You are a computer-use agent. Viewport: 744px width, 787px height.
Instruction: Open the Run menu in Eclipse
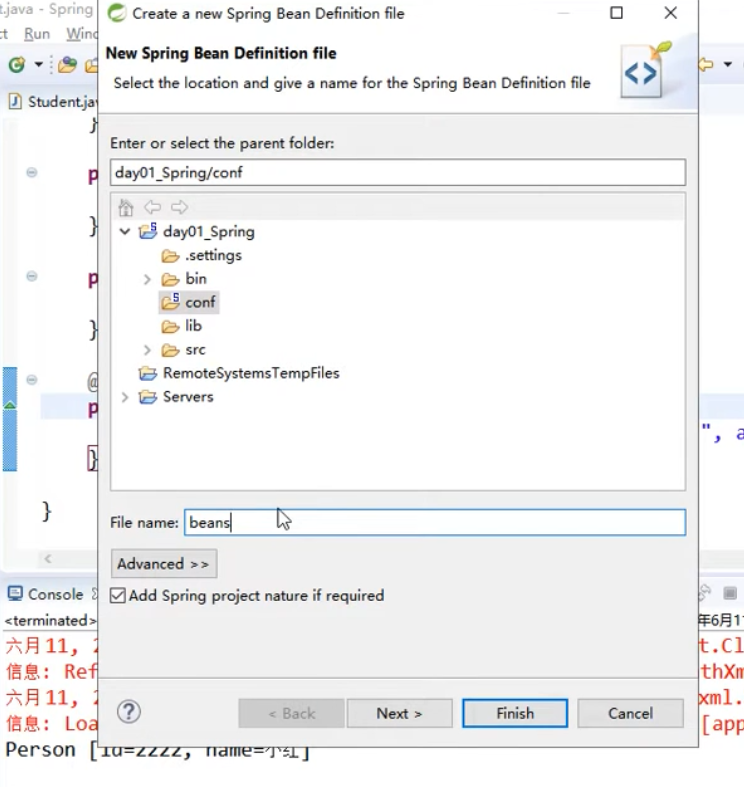point(37,34)
